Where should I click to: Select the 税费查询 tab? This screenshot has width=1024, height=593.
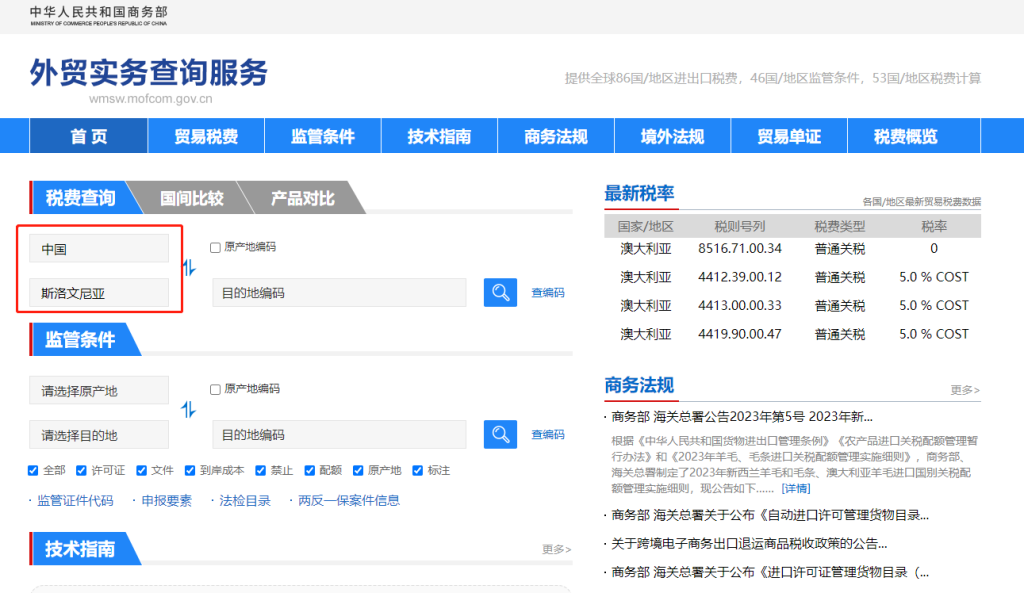(81, 197)
